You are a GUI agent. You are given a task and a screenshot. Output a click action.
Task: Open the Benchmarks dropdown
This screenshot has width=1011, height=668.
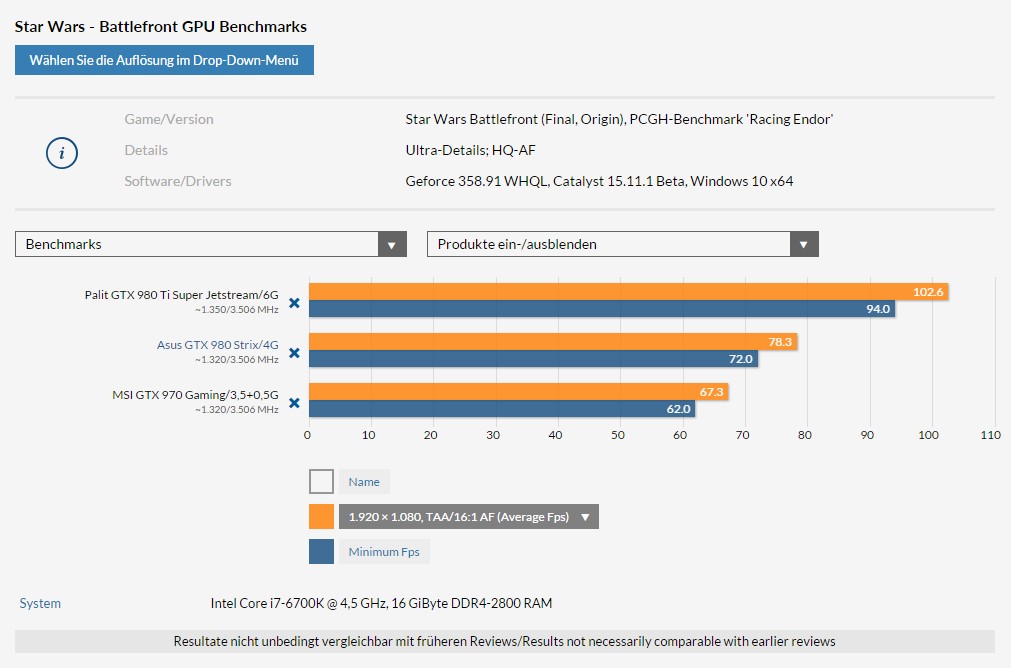tap(211, 244)
